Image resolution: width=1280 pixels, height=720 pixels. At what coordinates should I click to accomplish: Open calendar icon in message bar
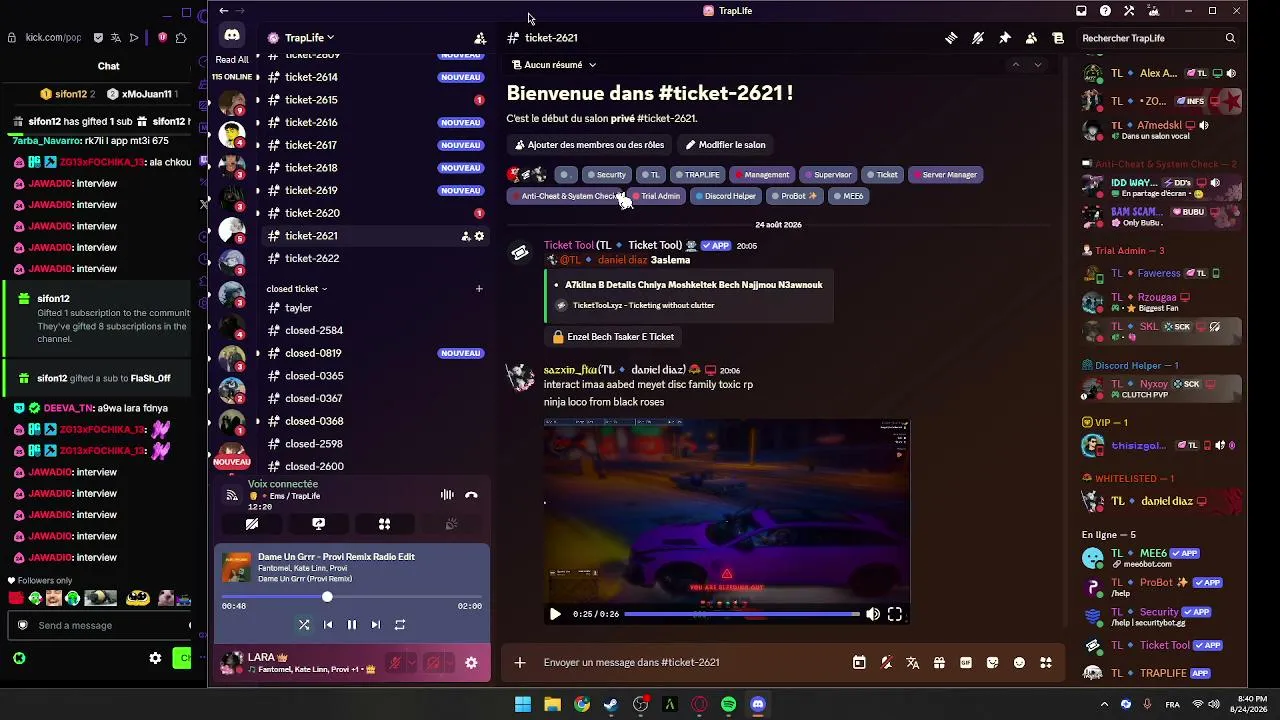tap(859, 662)
